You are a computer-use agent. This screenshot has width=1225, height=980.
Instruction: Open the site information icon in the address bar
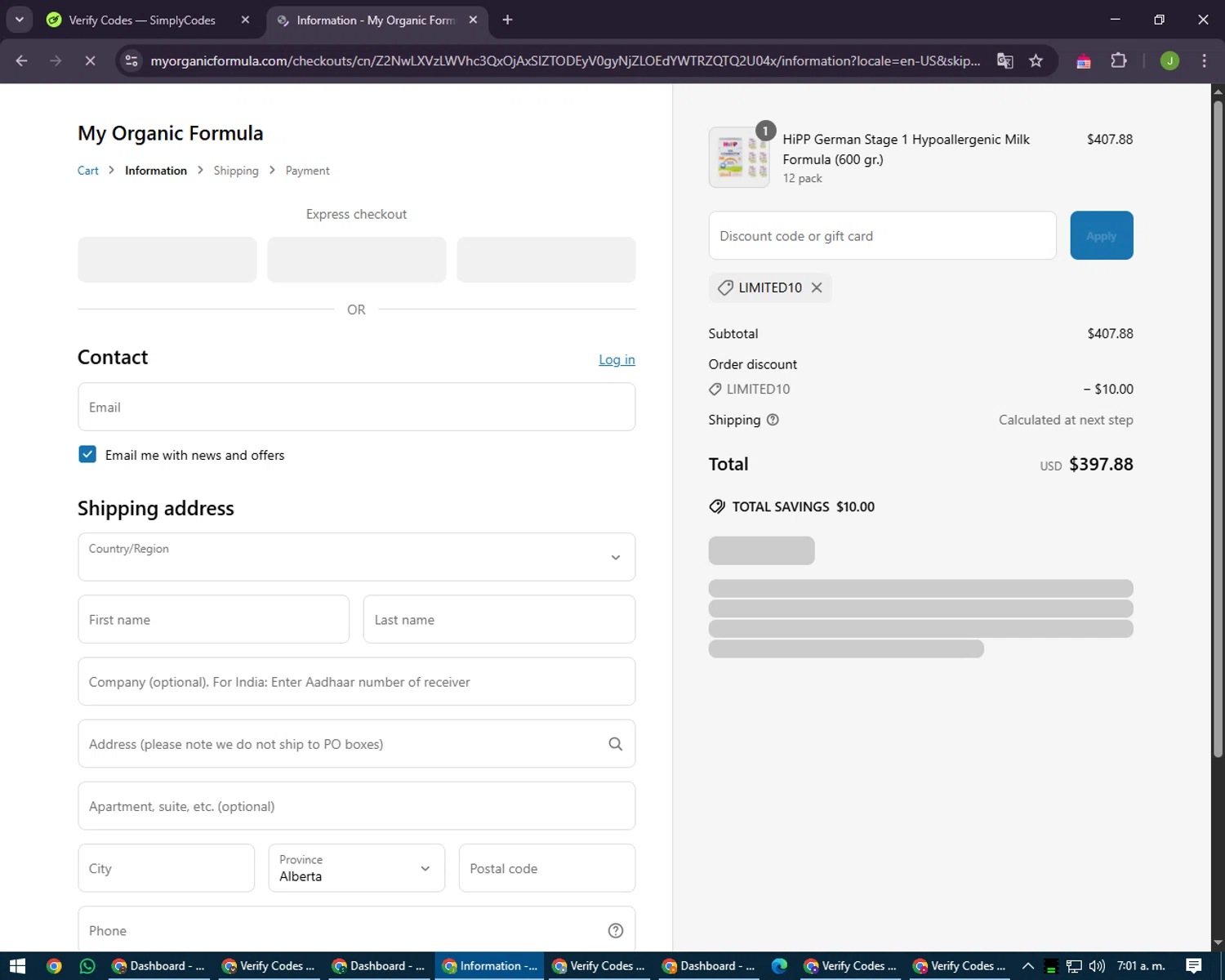point(131,60)
